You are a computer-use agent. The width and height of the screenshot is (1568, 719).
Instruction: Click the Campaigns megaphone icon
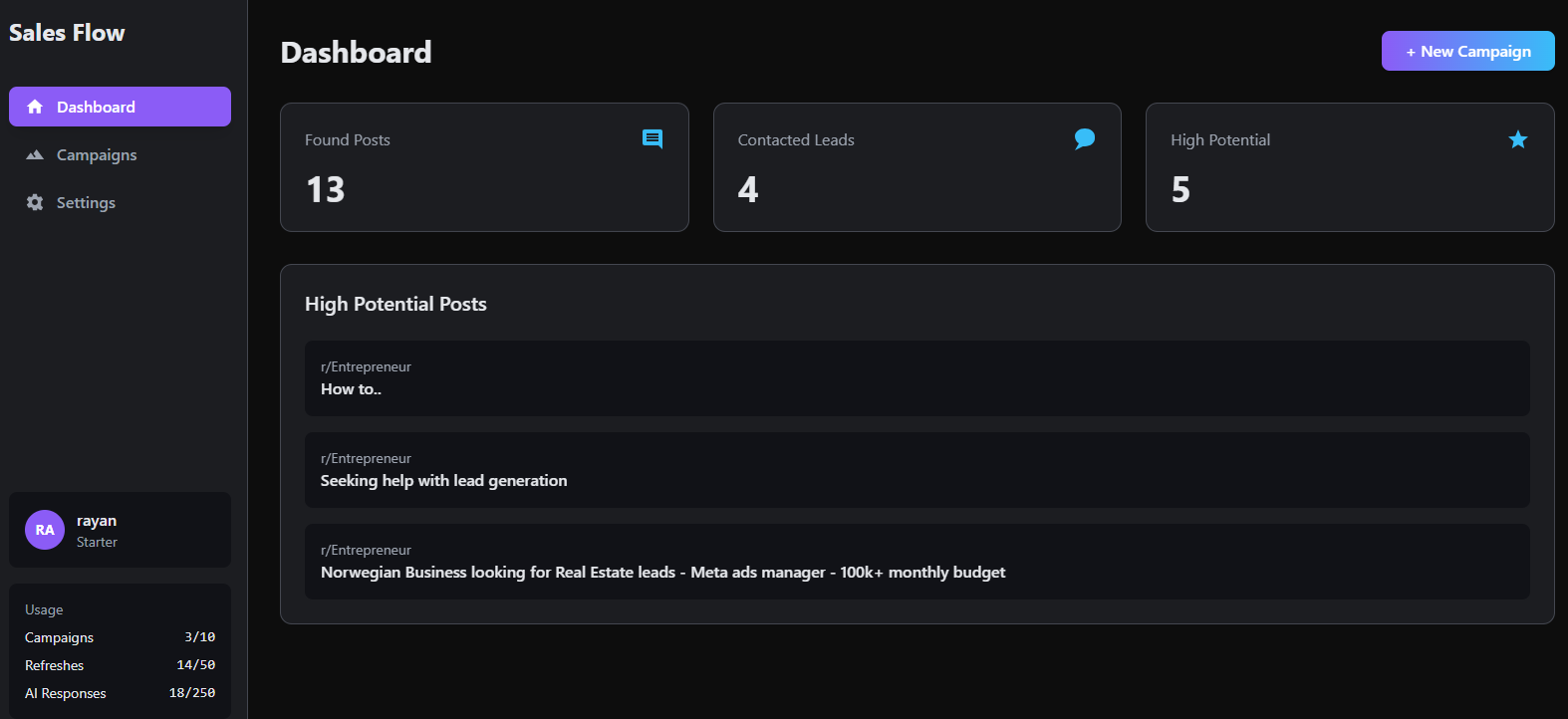coord(34,154)
